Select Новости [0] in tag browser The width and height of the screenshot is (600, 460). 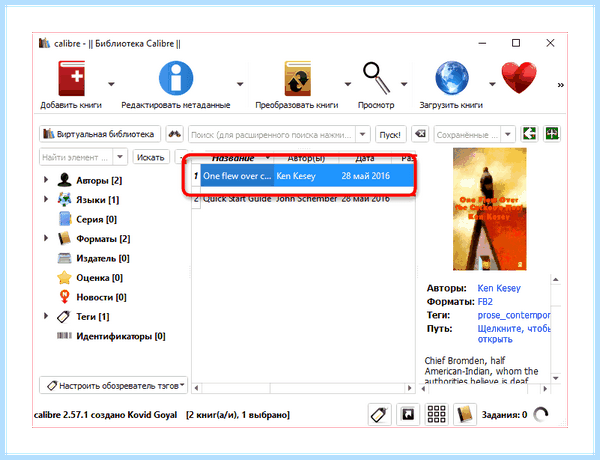(101, 297)
